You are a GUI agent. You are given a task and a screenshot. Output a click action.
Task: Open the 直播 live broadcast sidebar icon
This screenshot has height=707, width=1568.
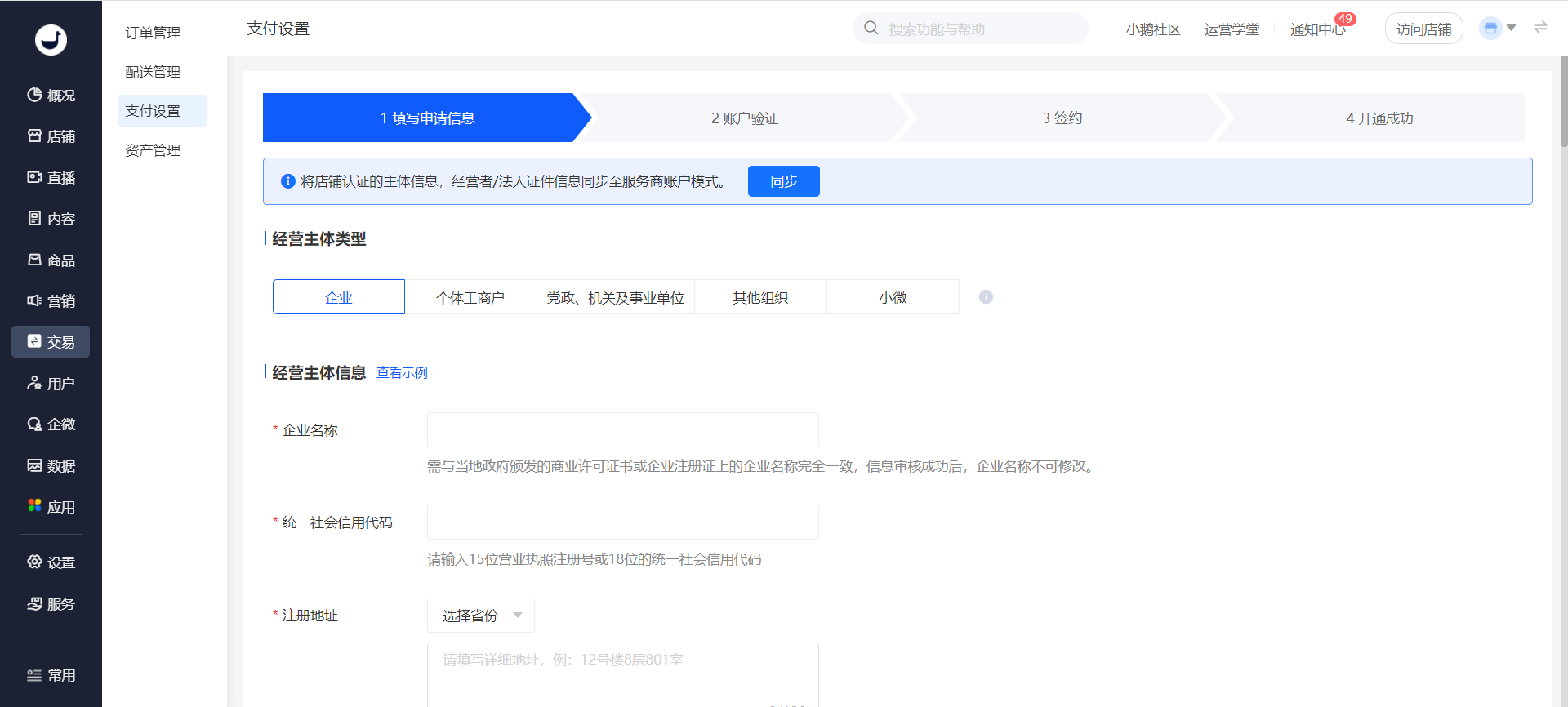pos(34,177)
